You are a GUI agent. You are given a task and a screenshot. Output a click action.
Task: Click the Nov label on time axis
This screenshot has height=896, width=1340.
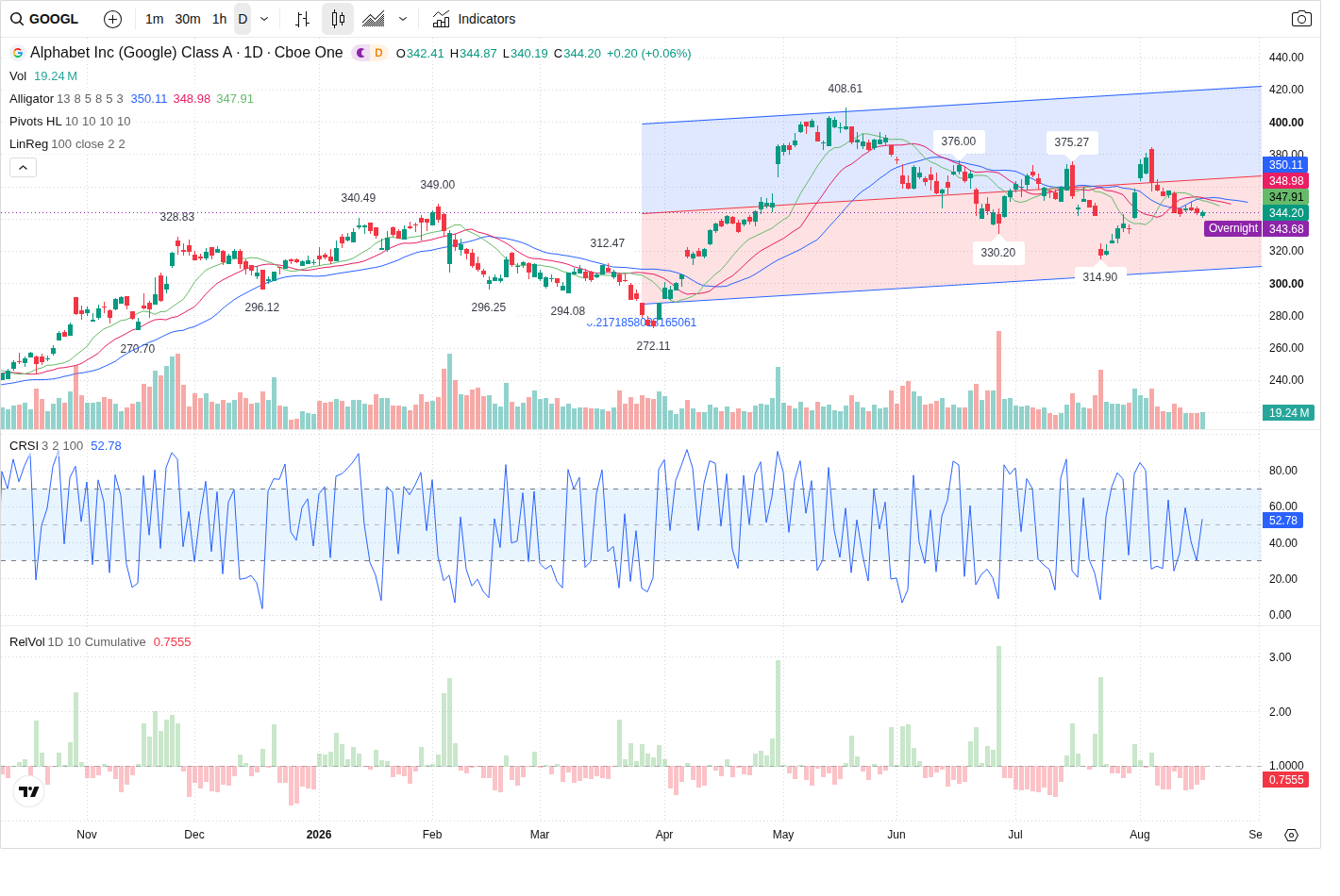tap(87, 835)
